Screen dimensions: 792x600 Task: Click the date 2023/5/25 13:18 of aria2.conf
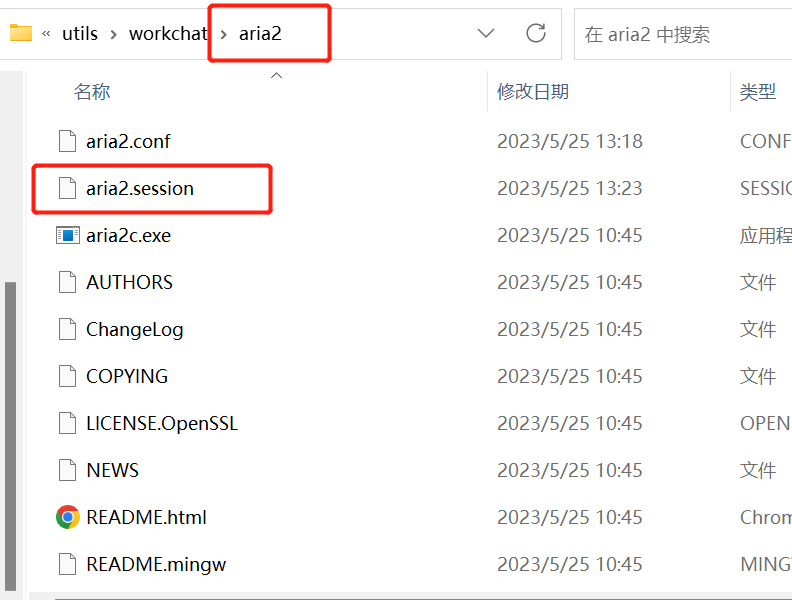pos(570,141)
